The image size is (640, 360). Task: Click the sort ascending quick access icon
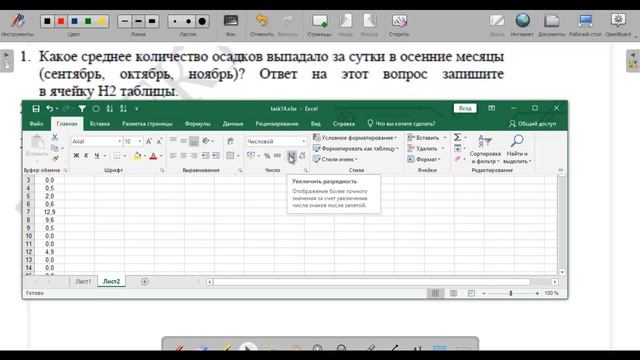click(x=110, y=109)
